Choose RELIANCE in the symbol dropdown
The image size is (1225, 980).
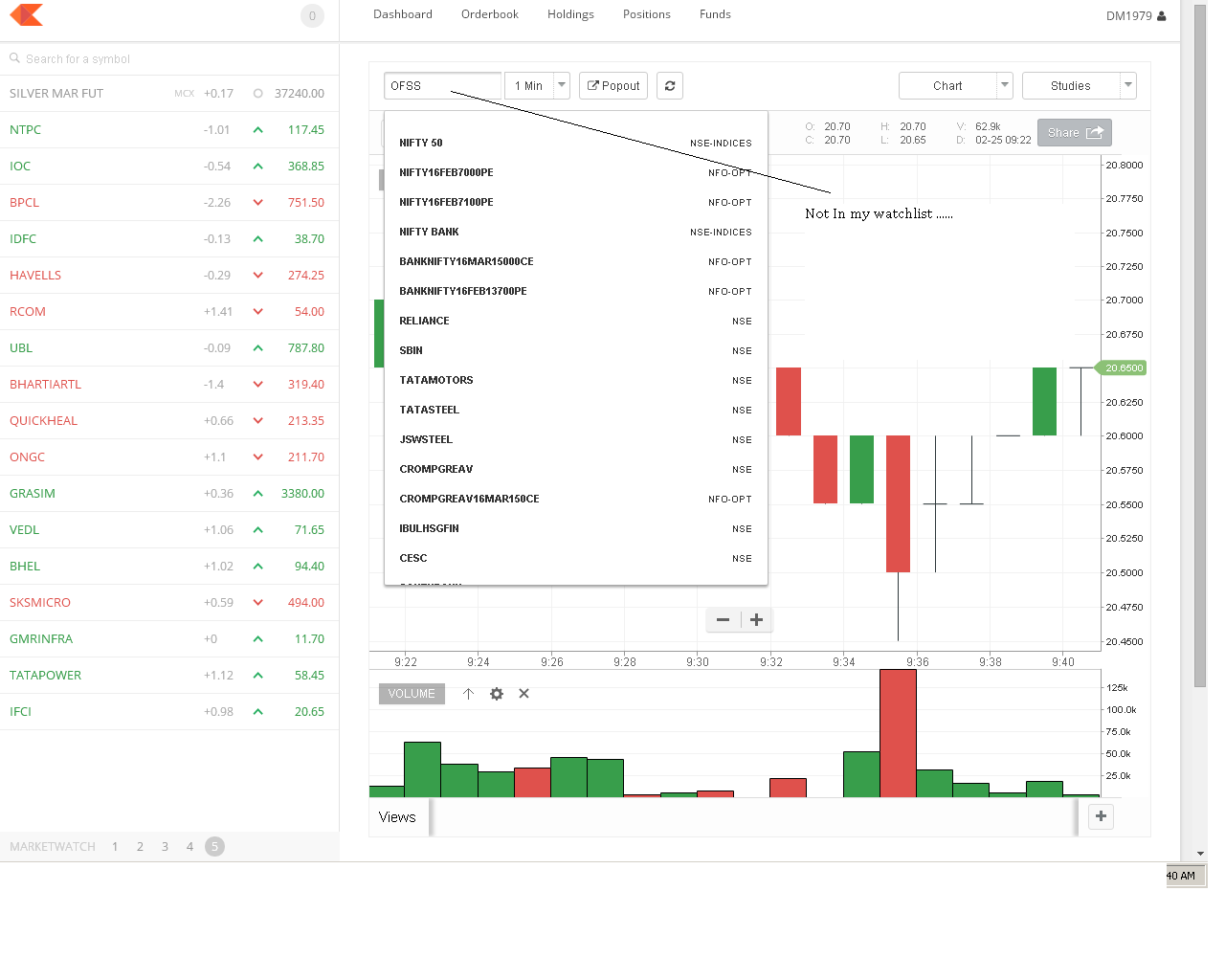pyautogui.click(x=575, y=322)
